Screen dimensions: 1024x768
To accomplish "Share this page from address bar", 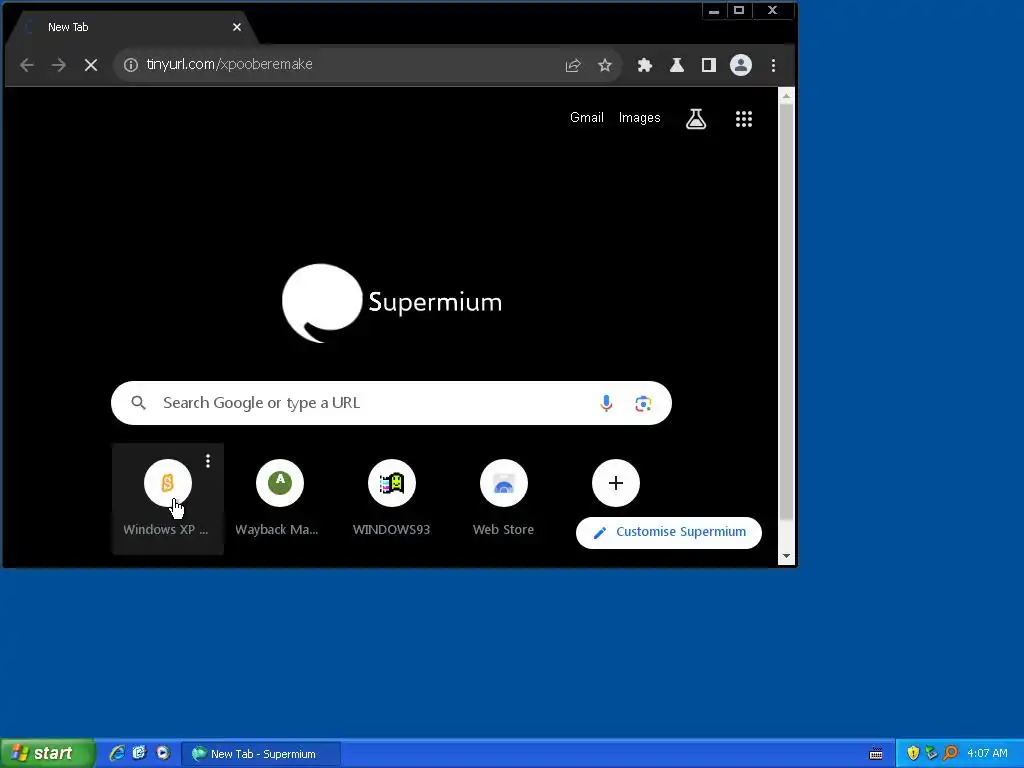I will (x=573, y=65).
